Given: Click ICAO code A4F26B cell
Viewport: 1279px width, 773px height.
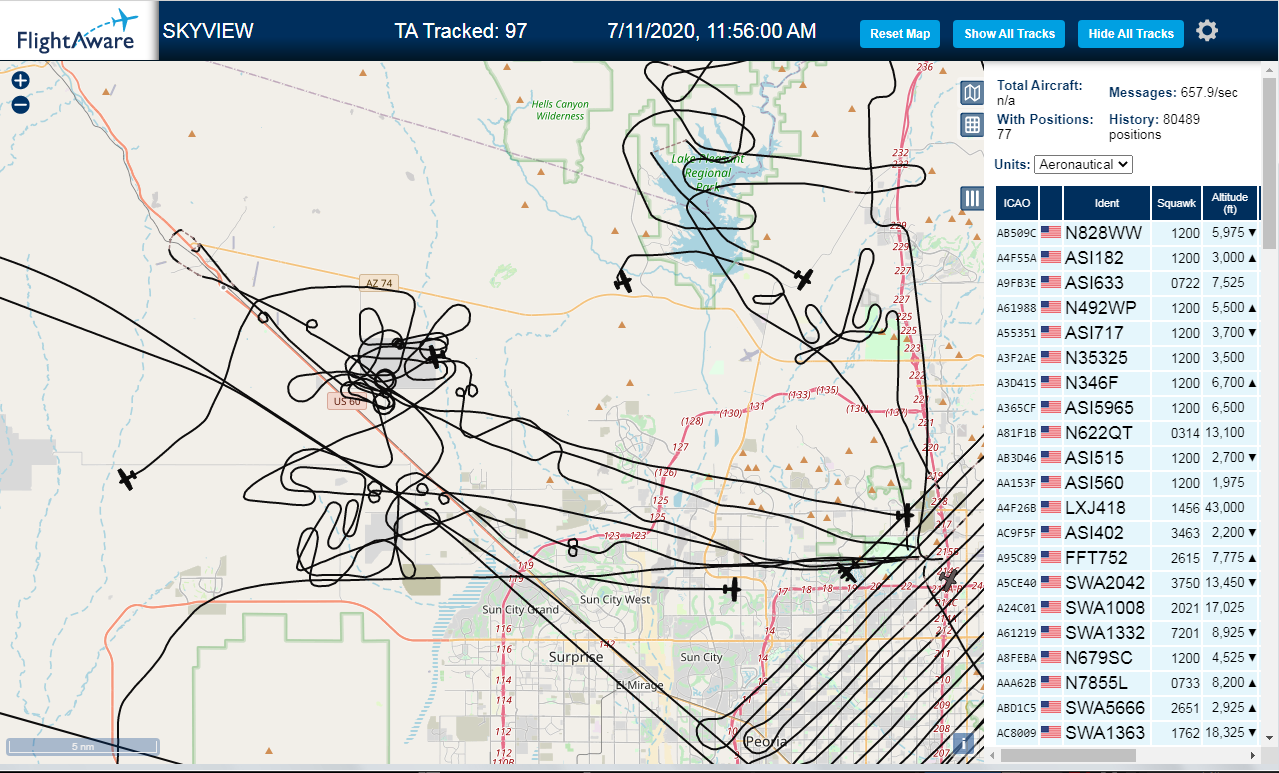Looking at the screenshot, I should 1017,508.
